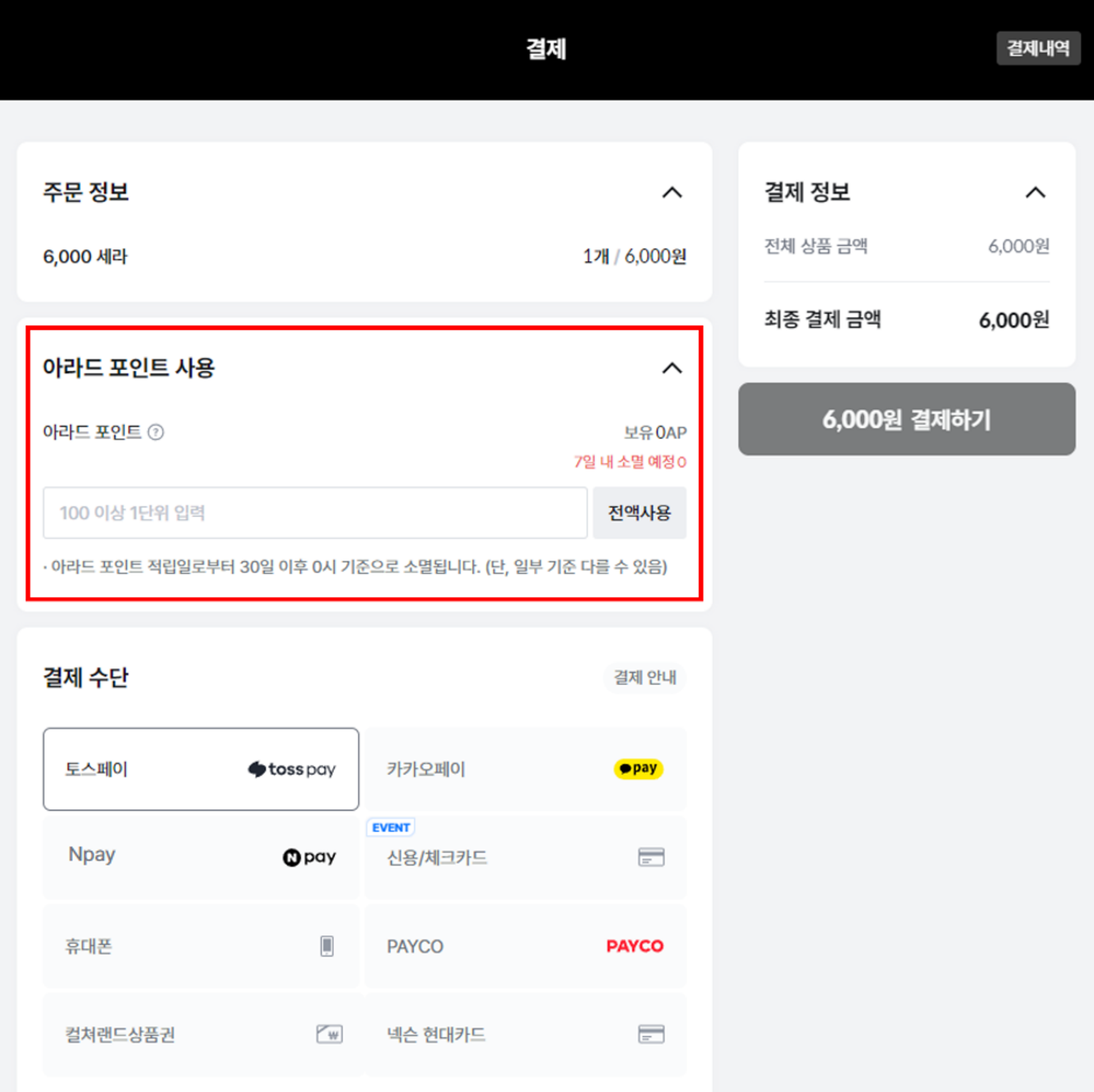Click the credit/check card icon
Image resolution: width=1094 pixels, height=1092 pixels.
651,858
